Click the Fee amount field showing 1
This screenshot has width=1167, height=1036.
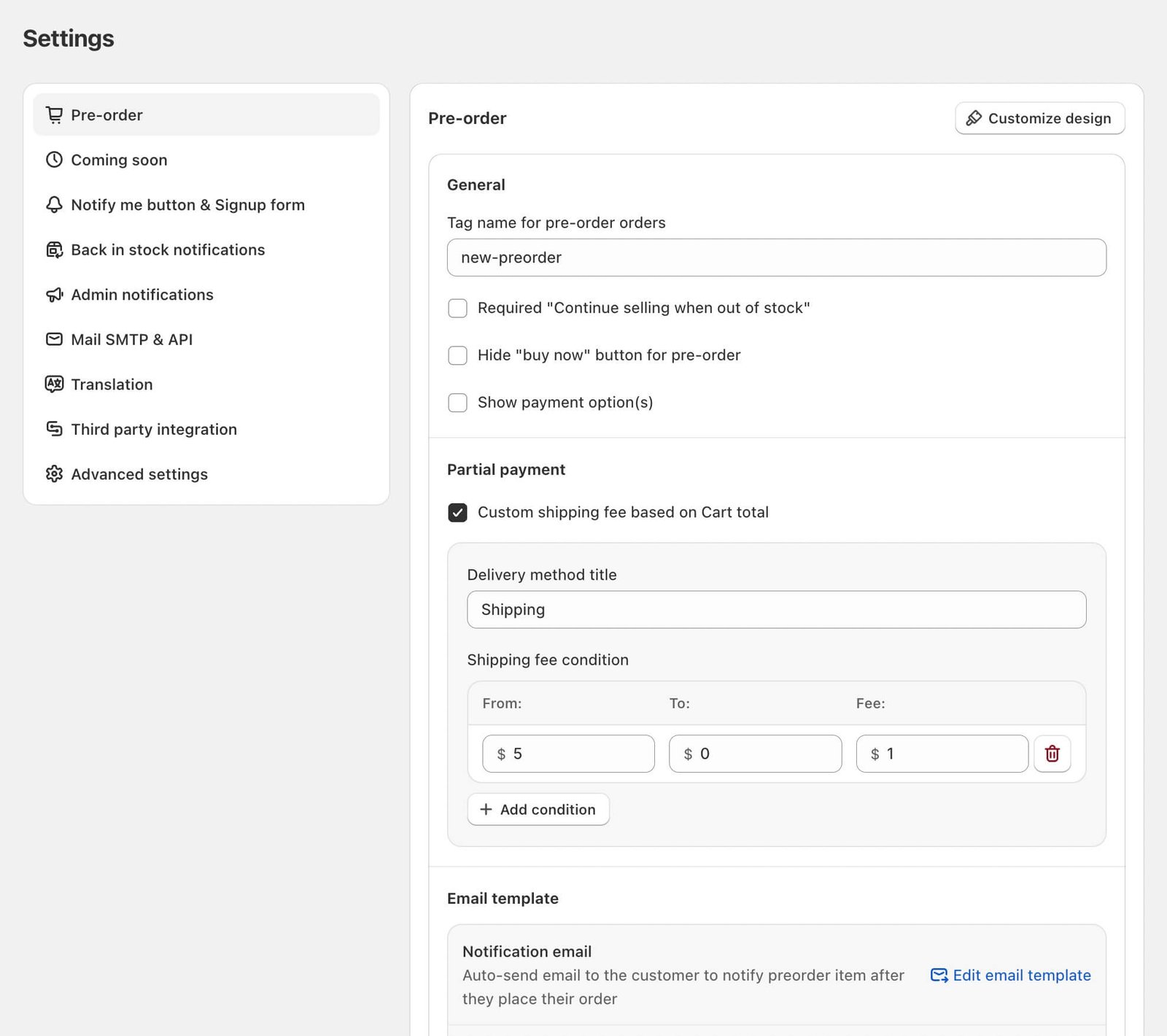pos(942,754)
